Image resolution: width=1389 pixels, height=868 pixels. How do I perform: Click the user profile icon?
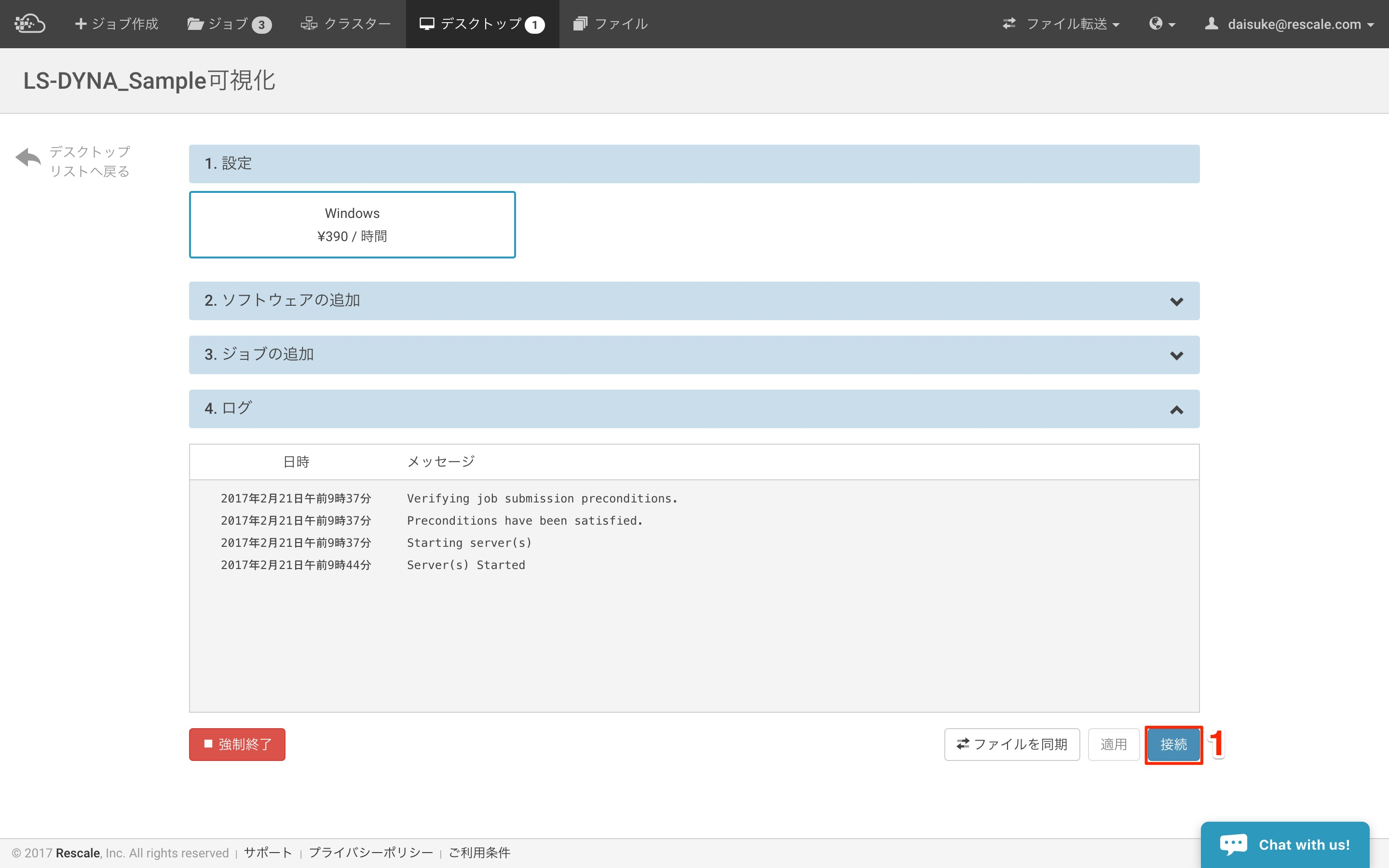(1211, 24)
